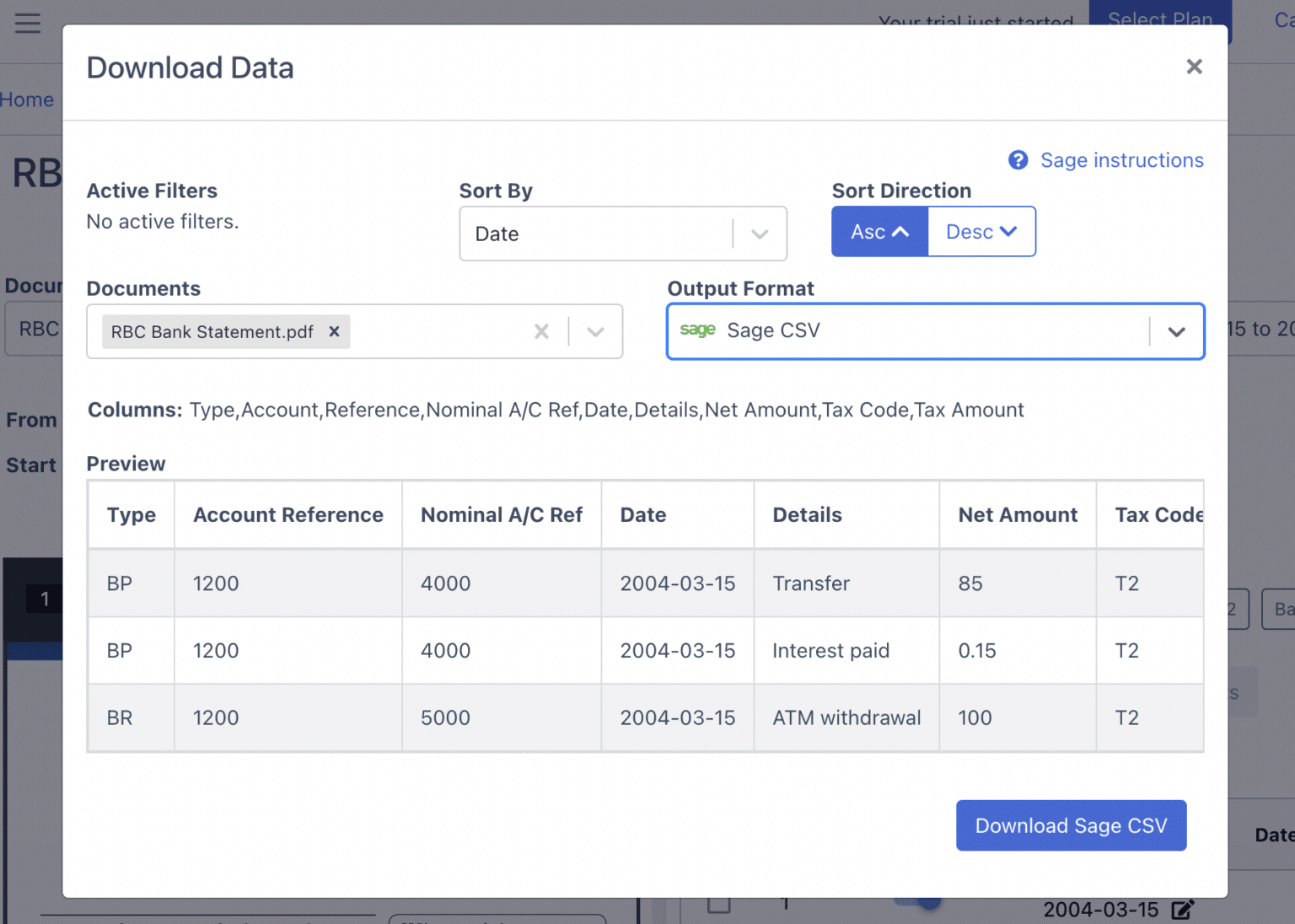
Task: Click the ATM withdrawal preview row
Action: coord(846,717)
